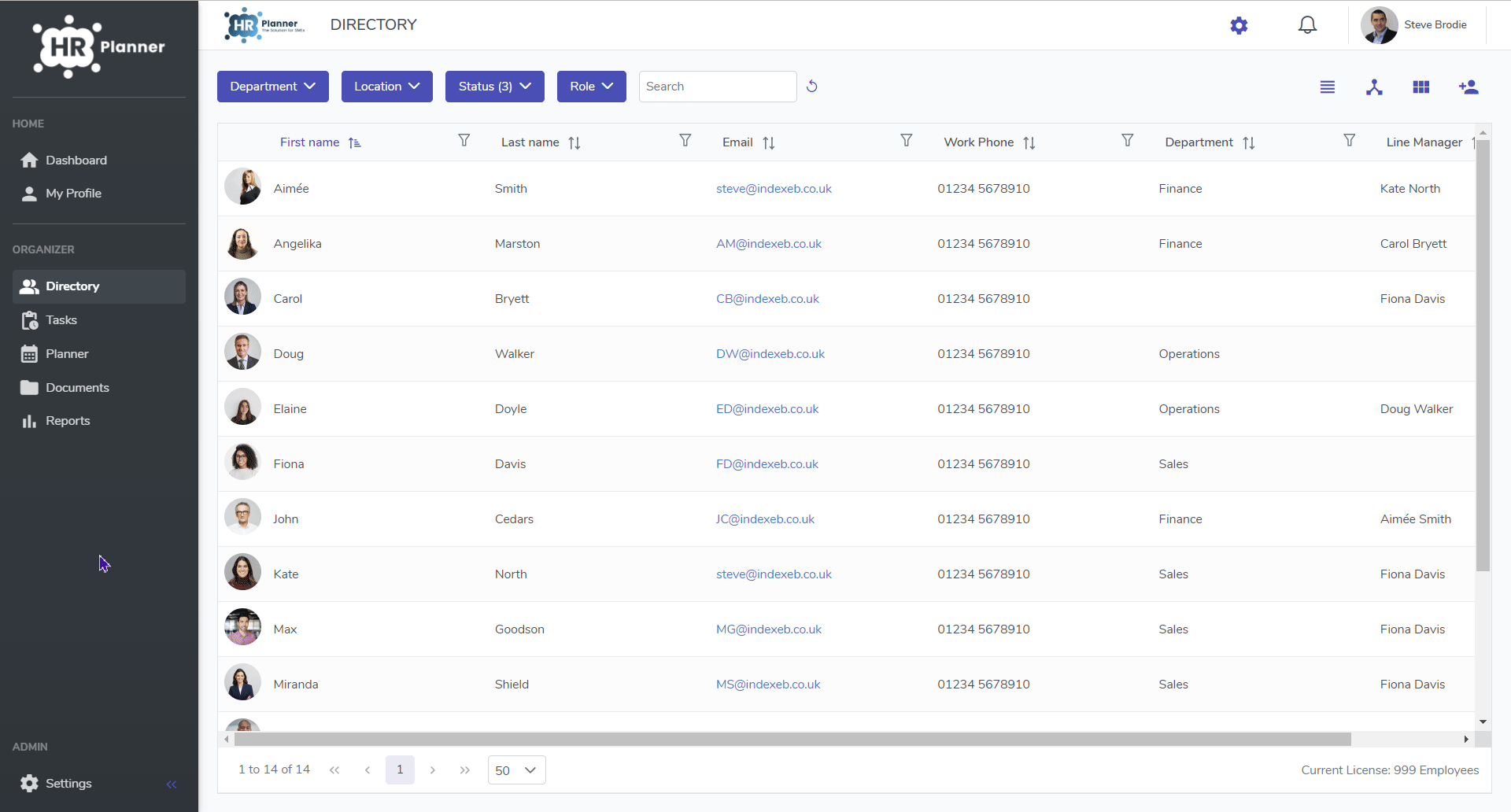Screen dimensions: 1511x812
Task: Open the Status (3) dropdown
Action: tap(495, 87)
